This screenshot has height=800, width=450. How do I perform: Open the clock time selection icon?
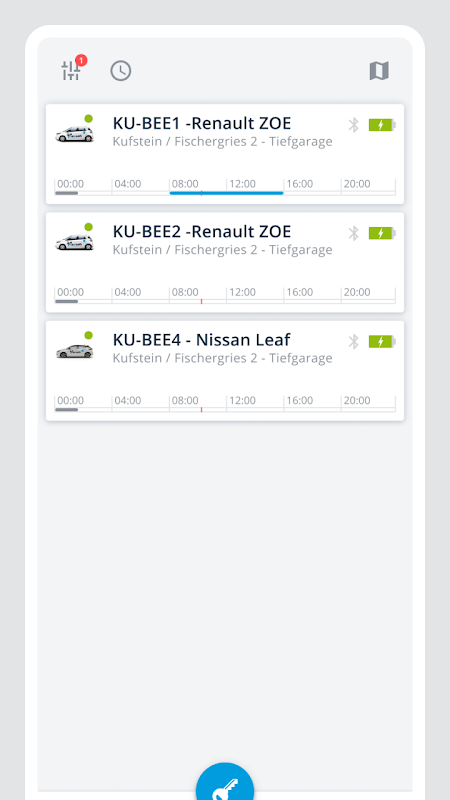(121, 70)
